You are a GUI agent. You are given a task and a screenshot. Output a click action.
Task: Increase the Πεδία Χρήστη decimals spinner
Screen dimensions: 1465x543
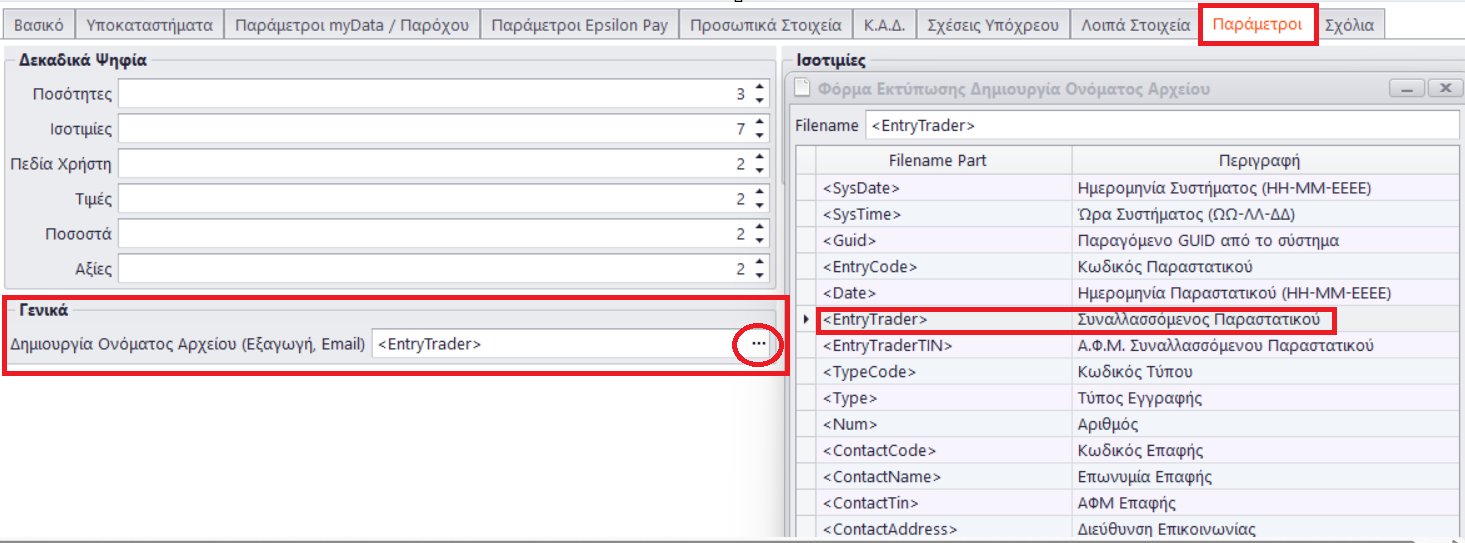760,158
